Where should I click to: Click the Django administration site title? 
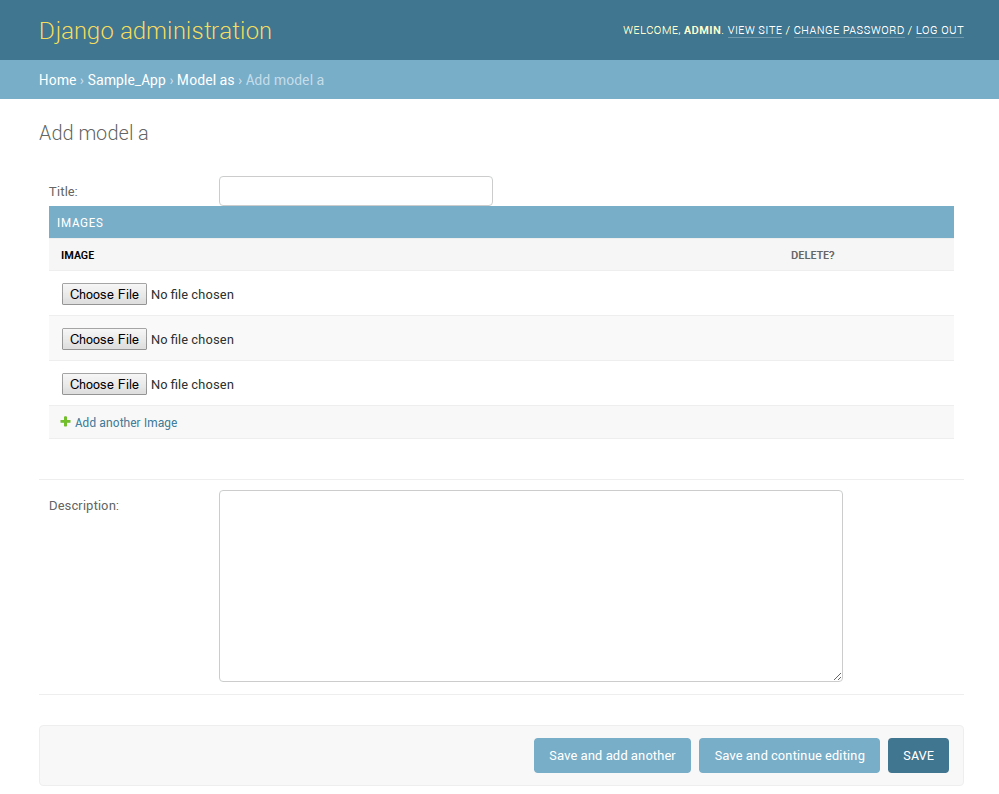(155, 31)
